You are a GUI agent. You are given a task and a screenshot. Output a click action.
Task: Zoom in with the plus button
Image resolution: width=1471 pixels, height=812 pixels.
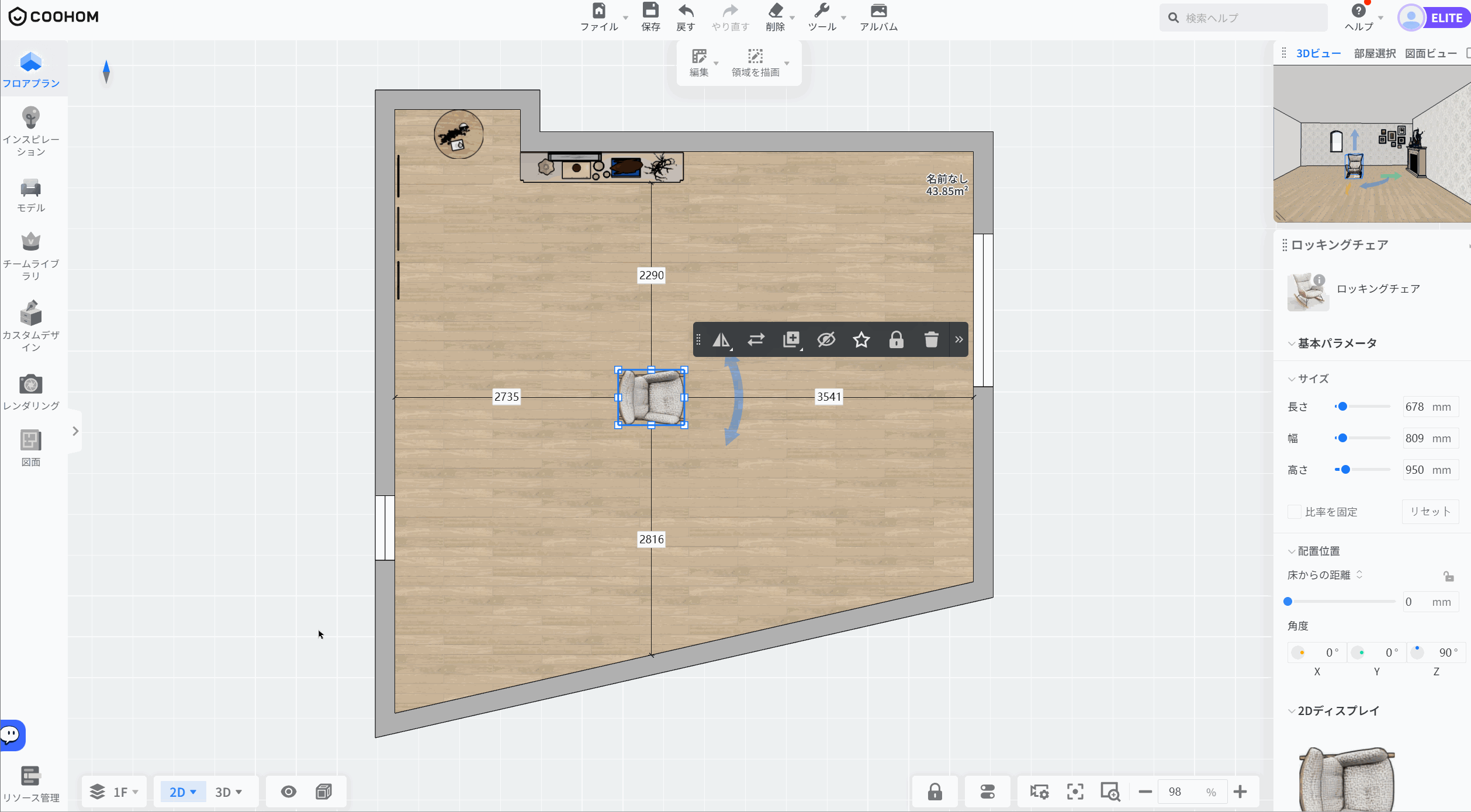1240,792
